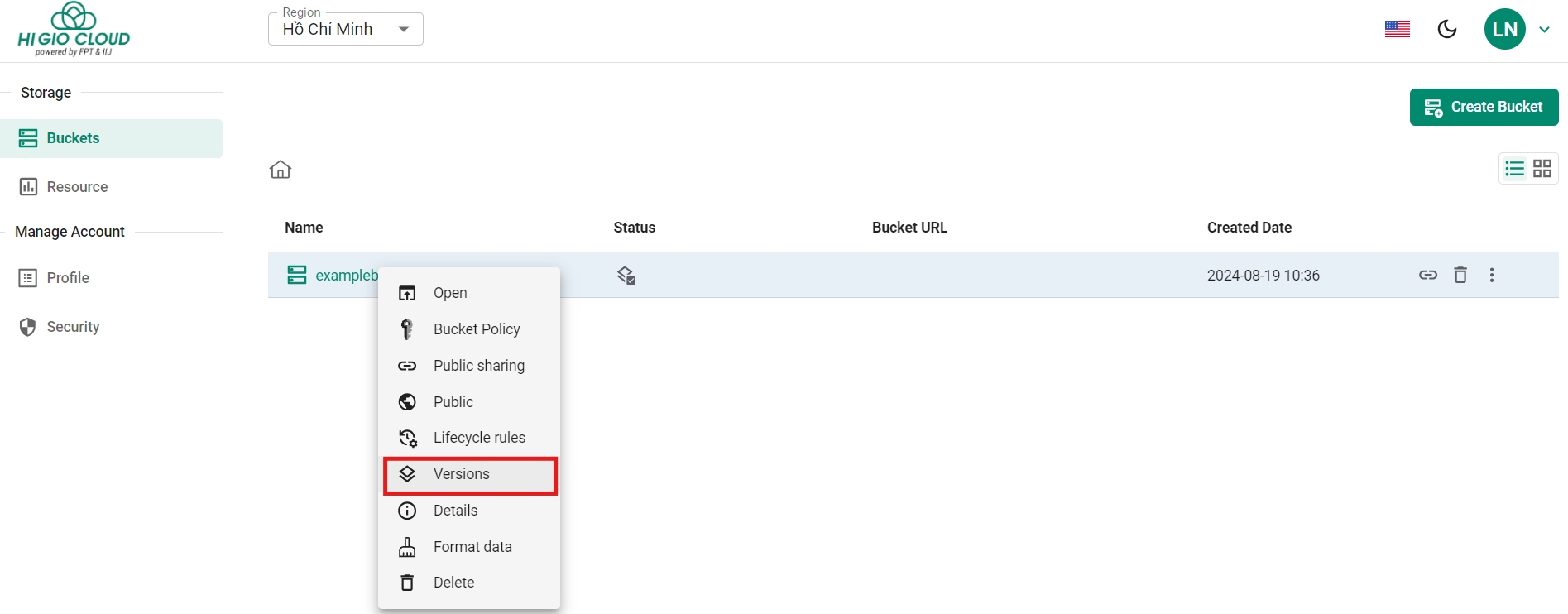Click the Name column header
Screen dimensions: 1568x614
tap(304, 228)
